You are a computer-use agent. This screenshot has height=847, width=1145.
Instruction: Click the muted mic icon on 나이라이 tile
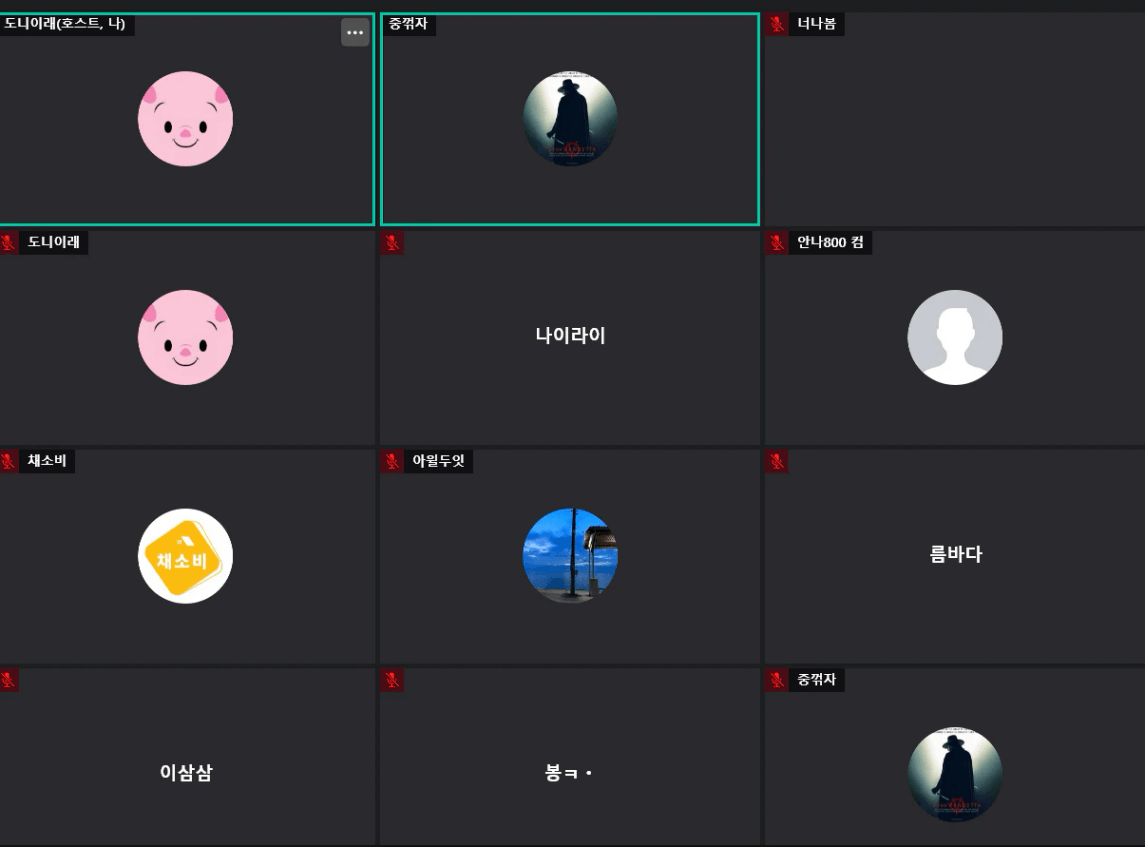click(392, 242)
